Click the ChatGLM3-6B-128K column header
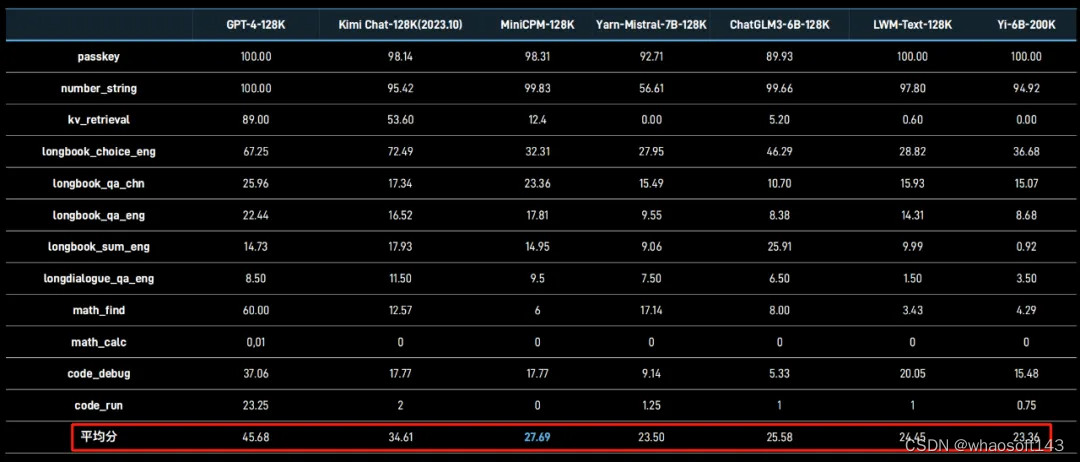 click(780, 25)
